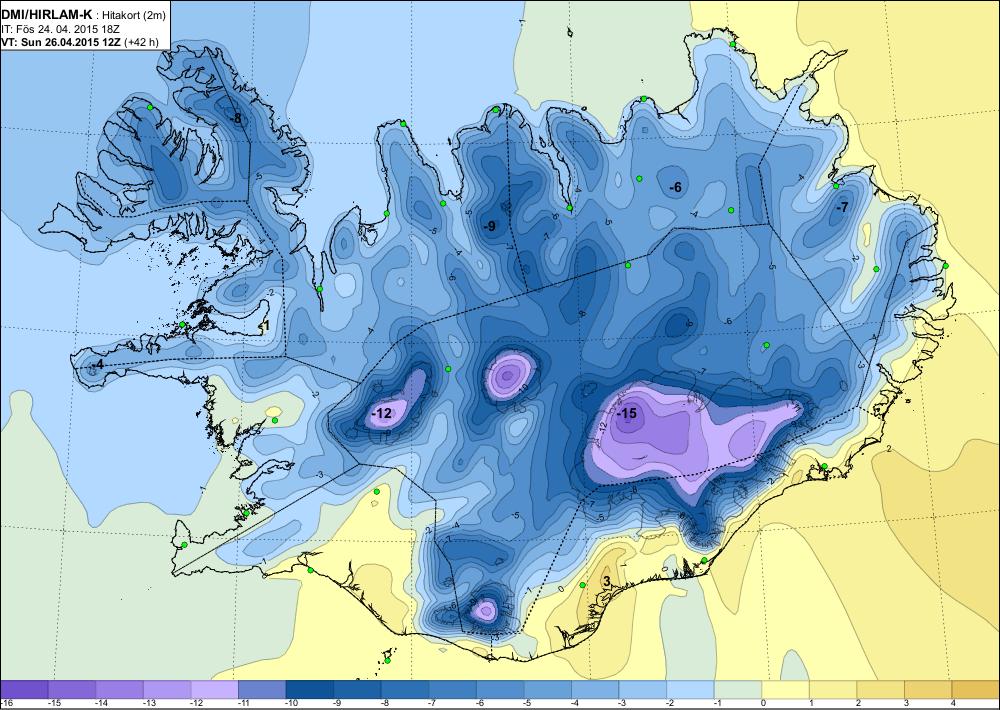
Task: Pick the legend swatch labeled 4
Action: [x=976, y=690]
